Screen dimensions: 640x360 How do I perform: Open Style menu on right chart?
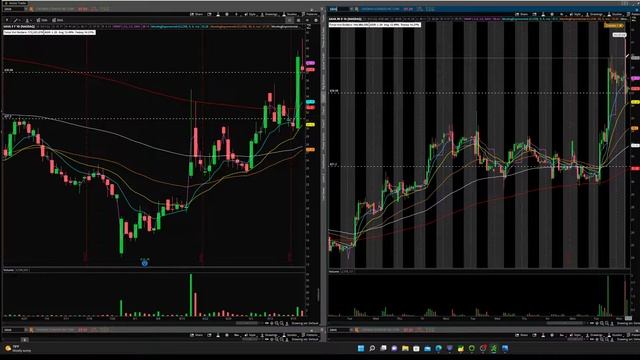(x=576, y=14)
